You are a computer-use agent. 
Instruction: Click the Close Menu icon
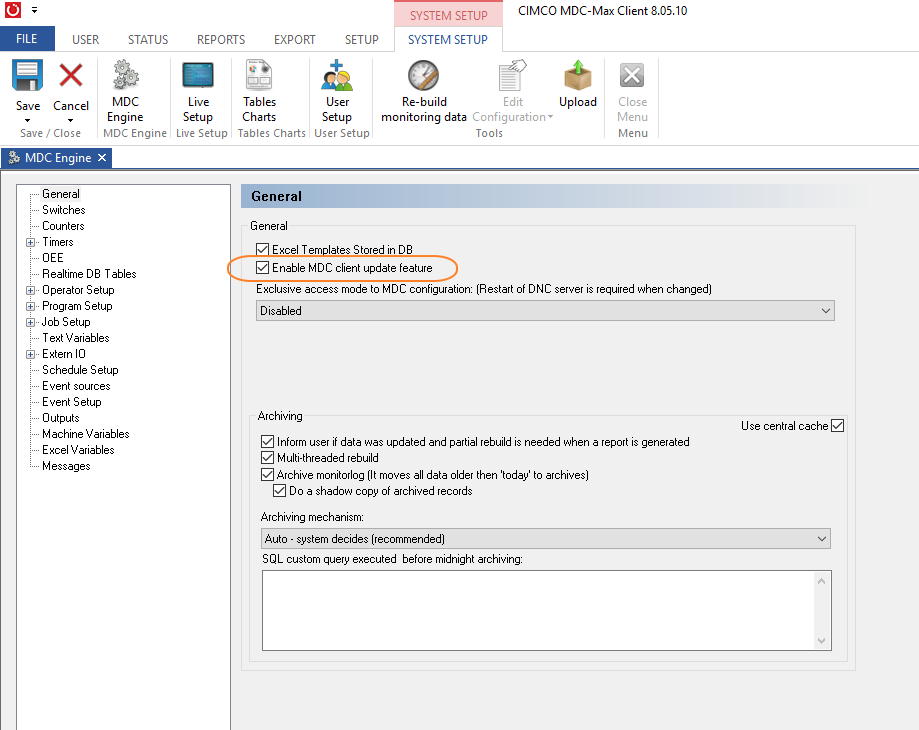point(632,75)
